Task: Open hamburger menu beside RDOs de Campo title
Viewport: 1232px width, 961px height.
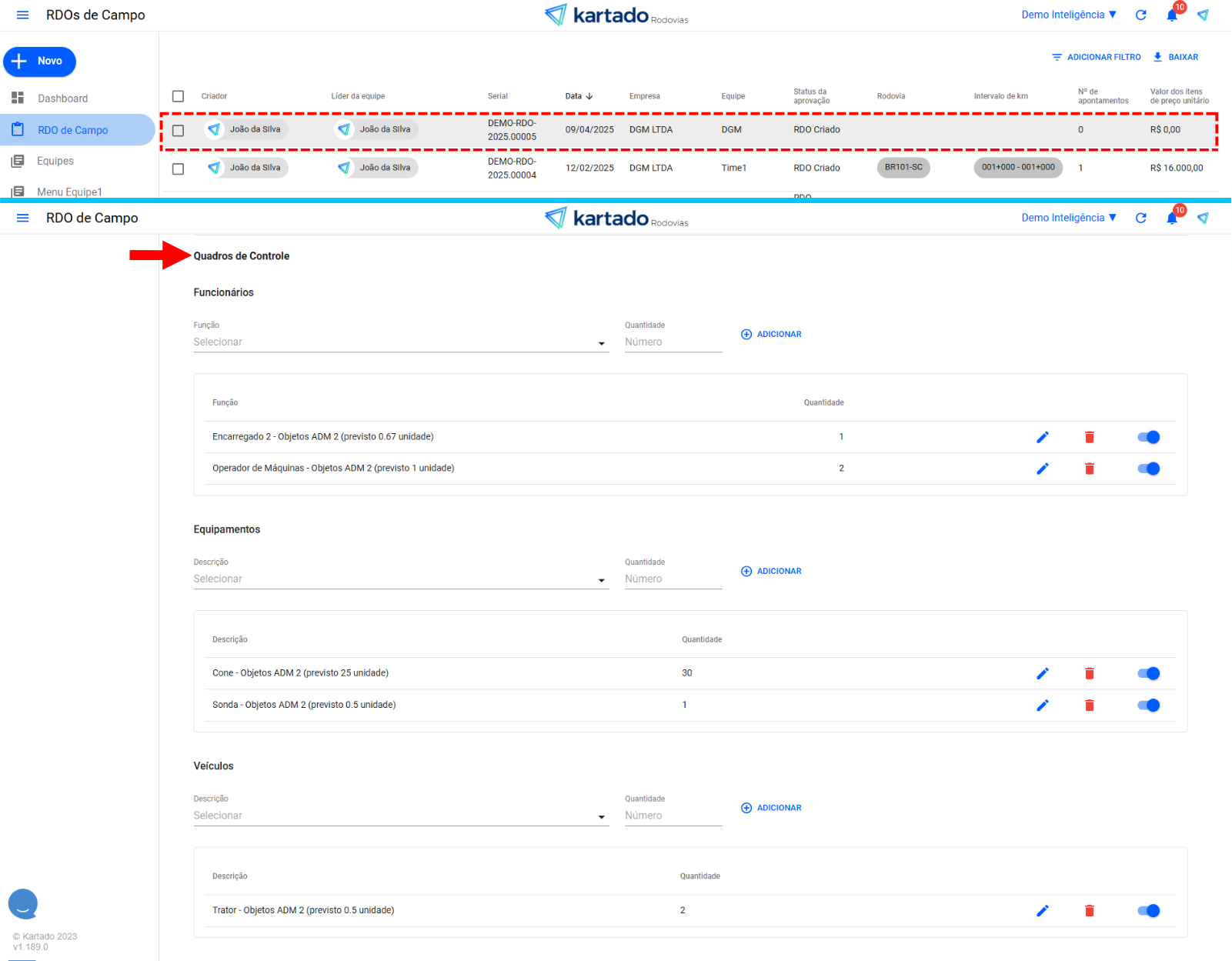Action: [x=22, y=15]
